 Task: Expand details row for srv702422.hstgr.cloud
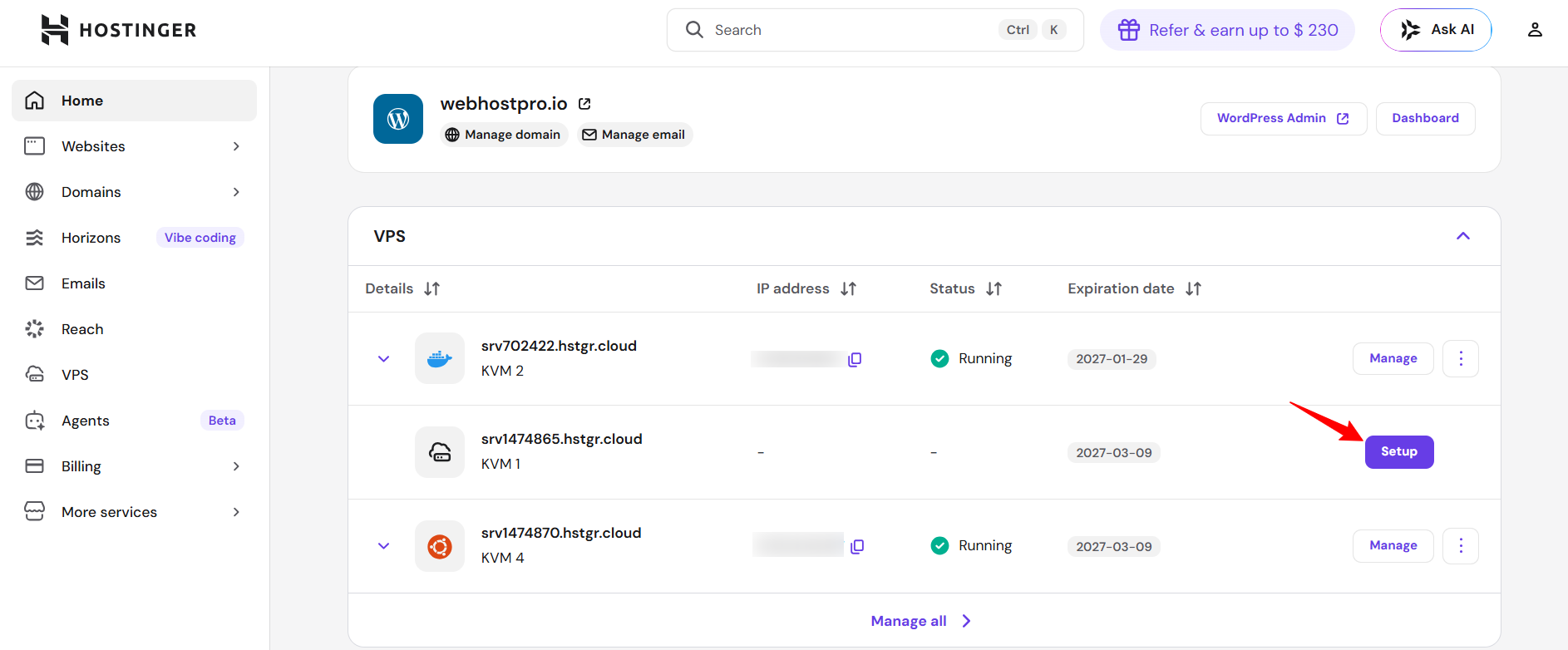coord(383,359)
